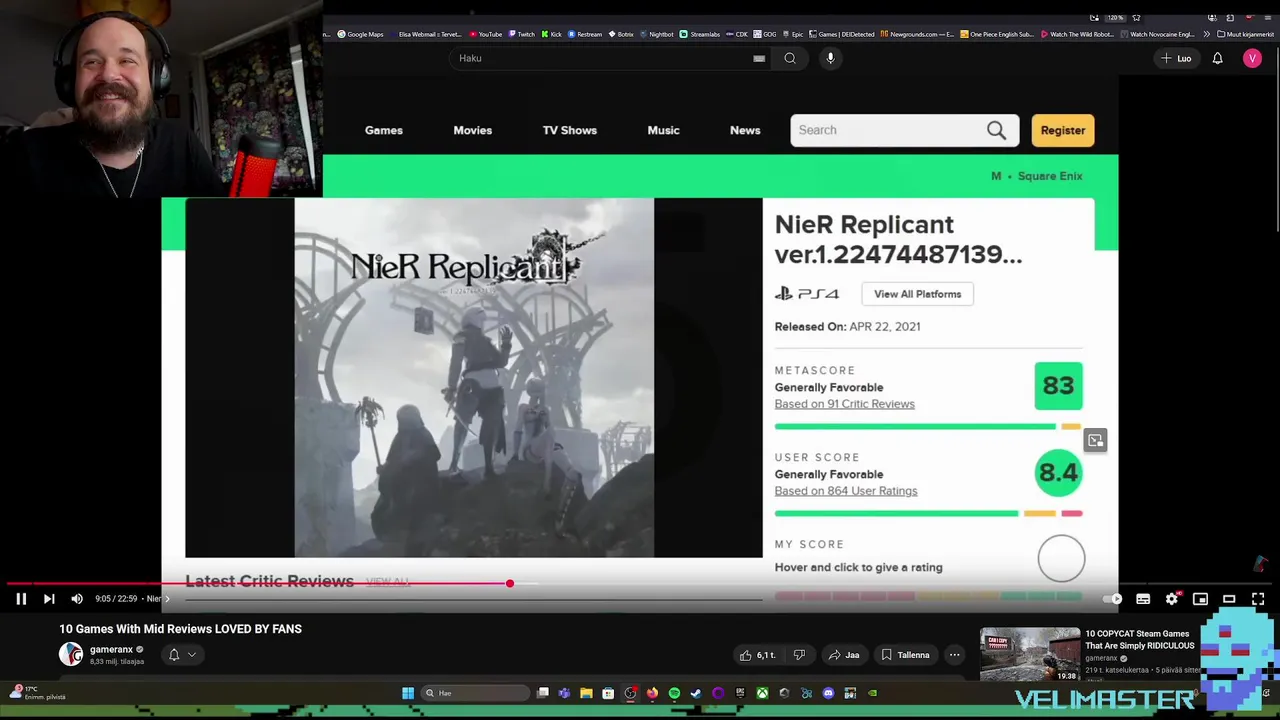
Task: Click the yellow Register button
Action: (x=1063, y=130)
